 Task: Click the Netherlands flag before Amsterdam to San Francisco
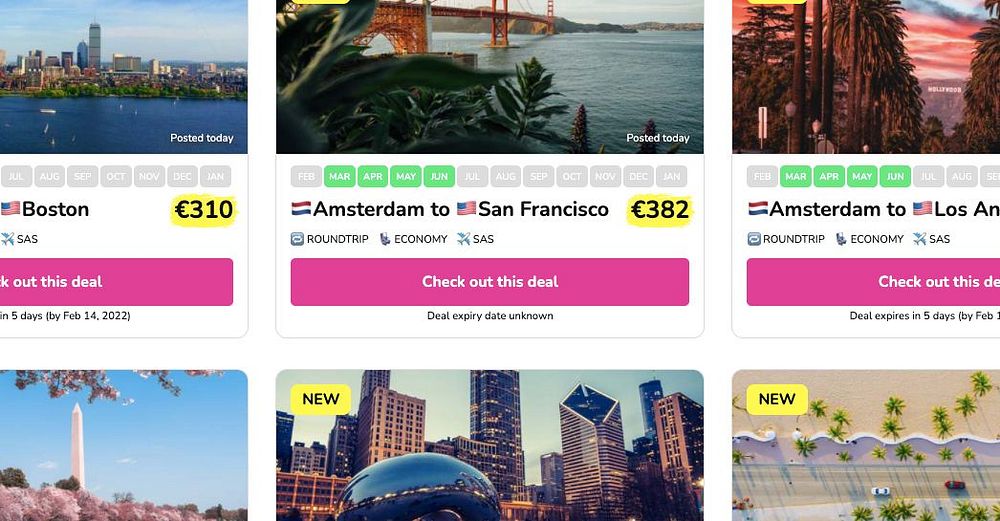click(301, 209)
